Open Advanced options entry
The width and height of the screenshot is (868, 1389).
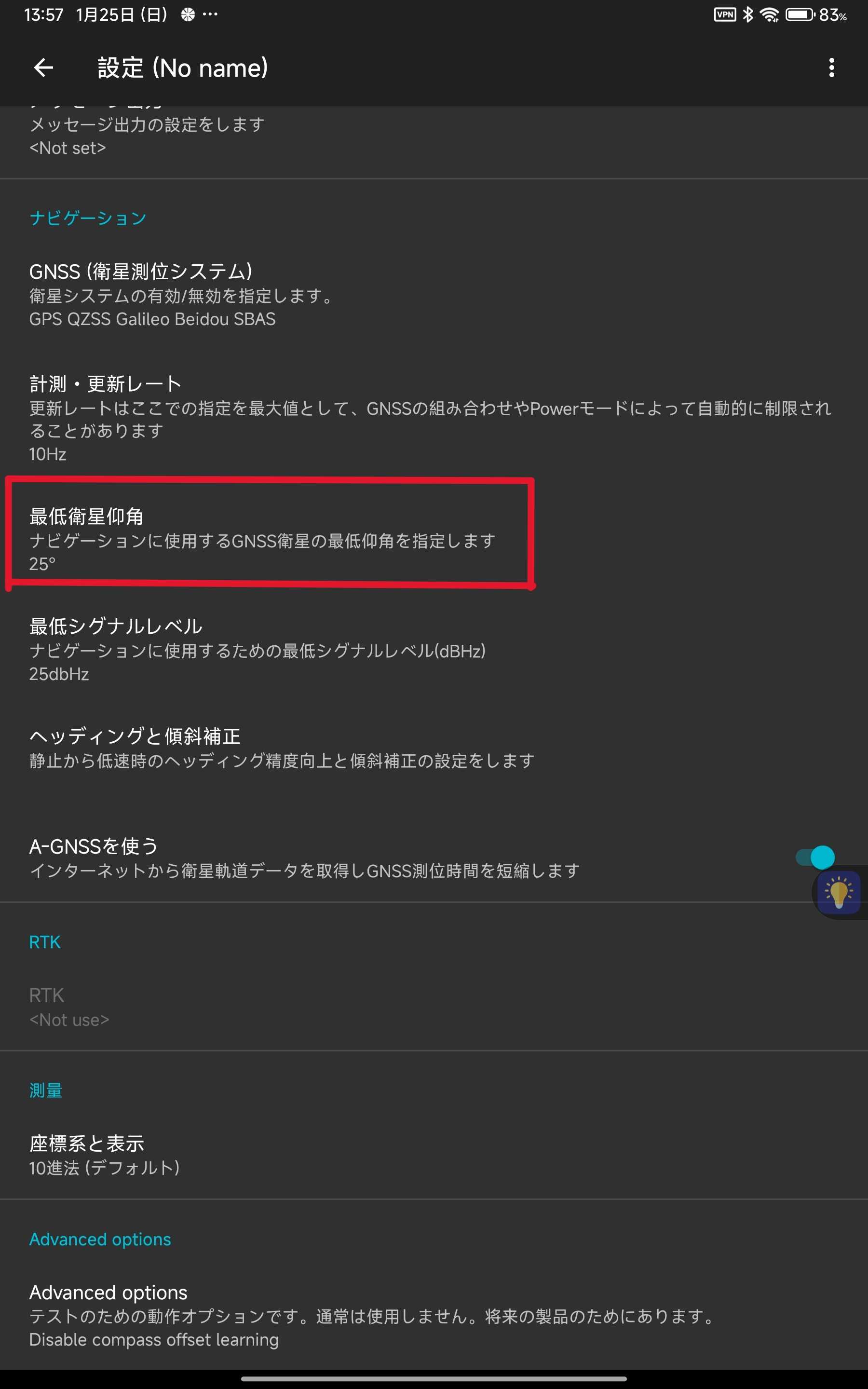point(434,1316)
